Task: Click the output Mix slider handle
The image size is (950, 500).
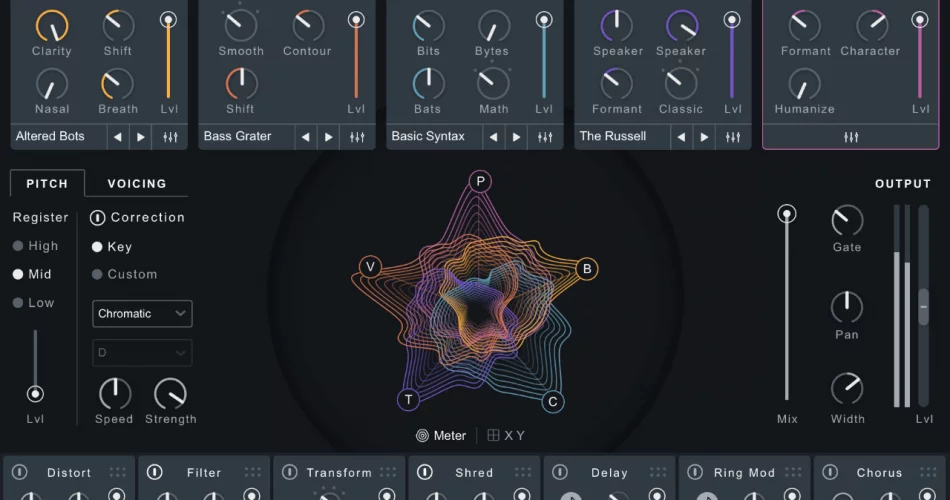Action: click(x=786, y=214)
